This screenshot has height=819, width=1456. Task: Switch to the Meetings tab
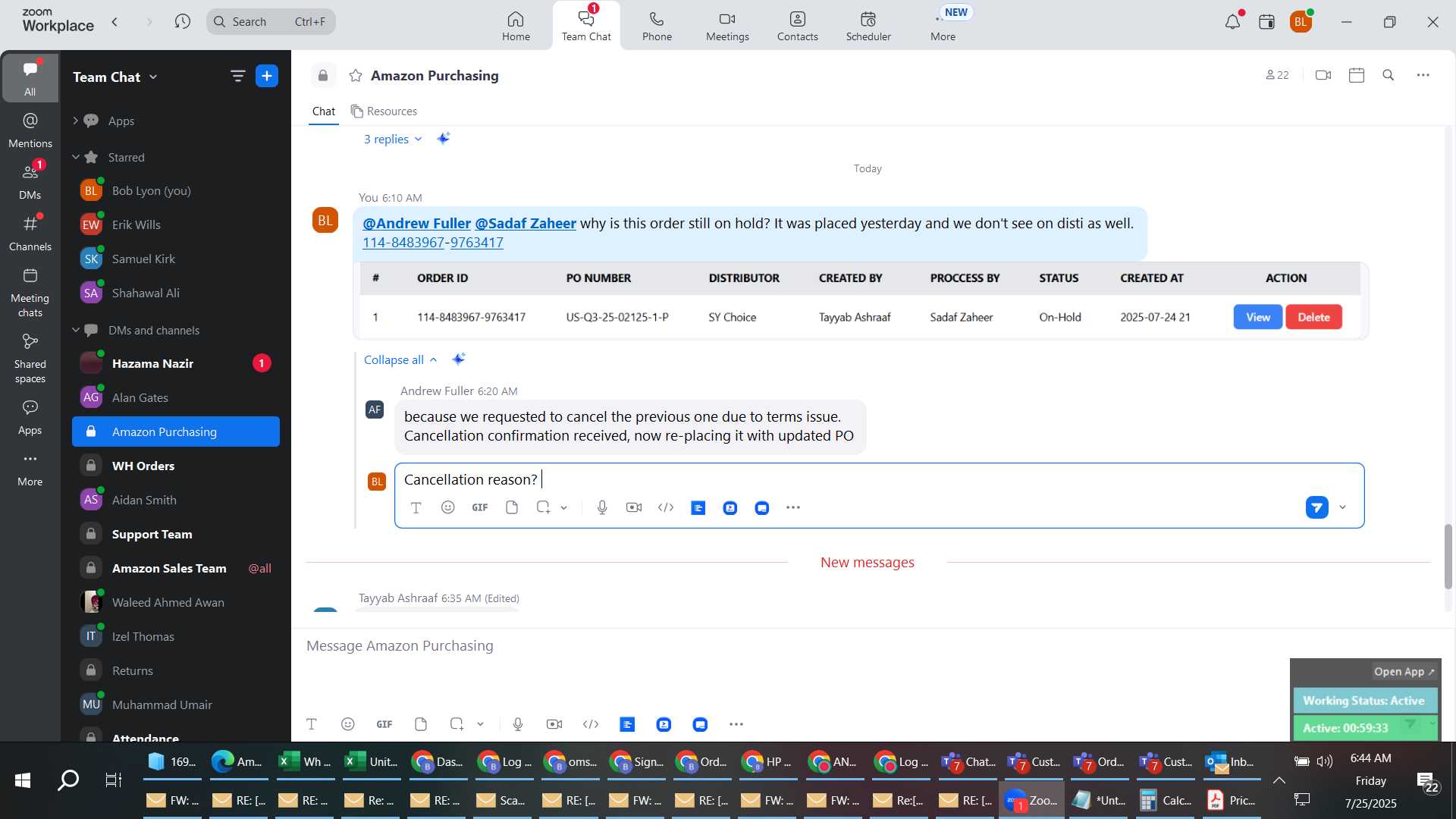(727, 26)
